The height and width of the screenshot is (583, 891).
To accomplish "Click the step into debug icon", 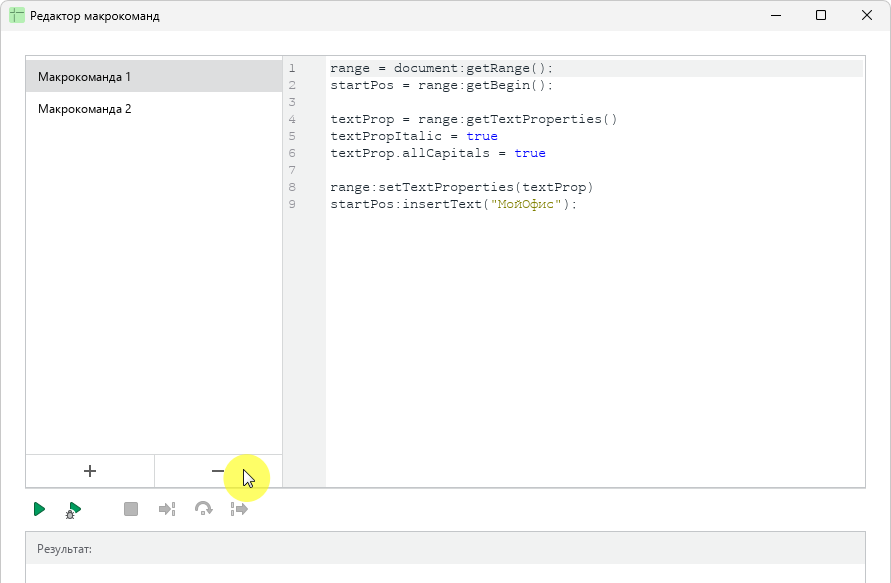I will click(167, 509).
